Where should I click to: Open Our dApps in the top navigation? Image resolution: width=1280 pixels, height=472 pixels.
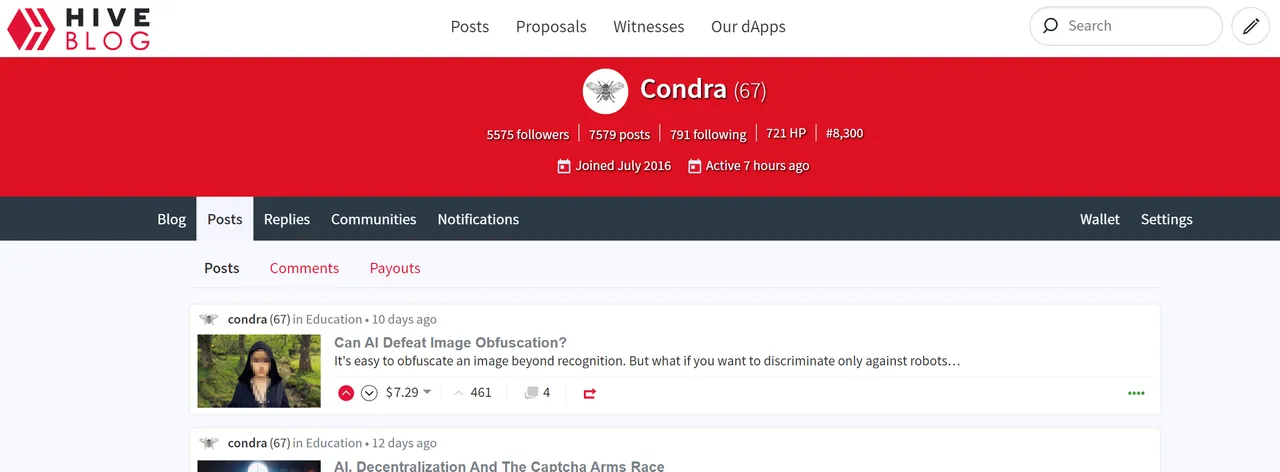click(x=748, y=27)
